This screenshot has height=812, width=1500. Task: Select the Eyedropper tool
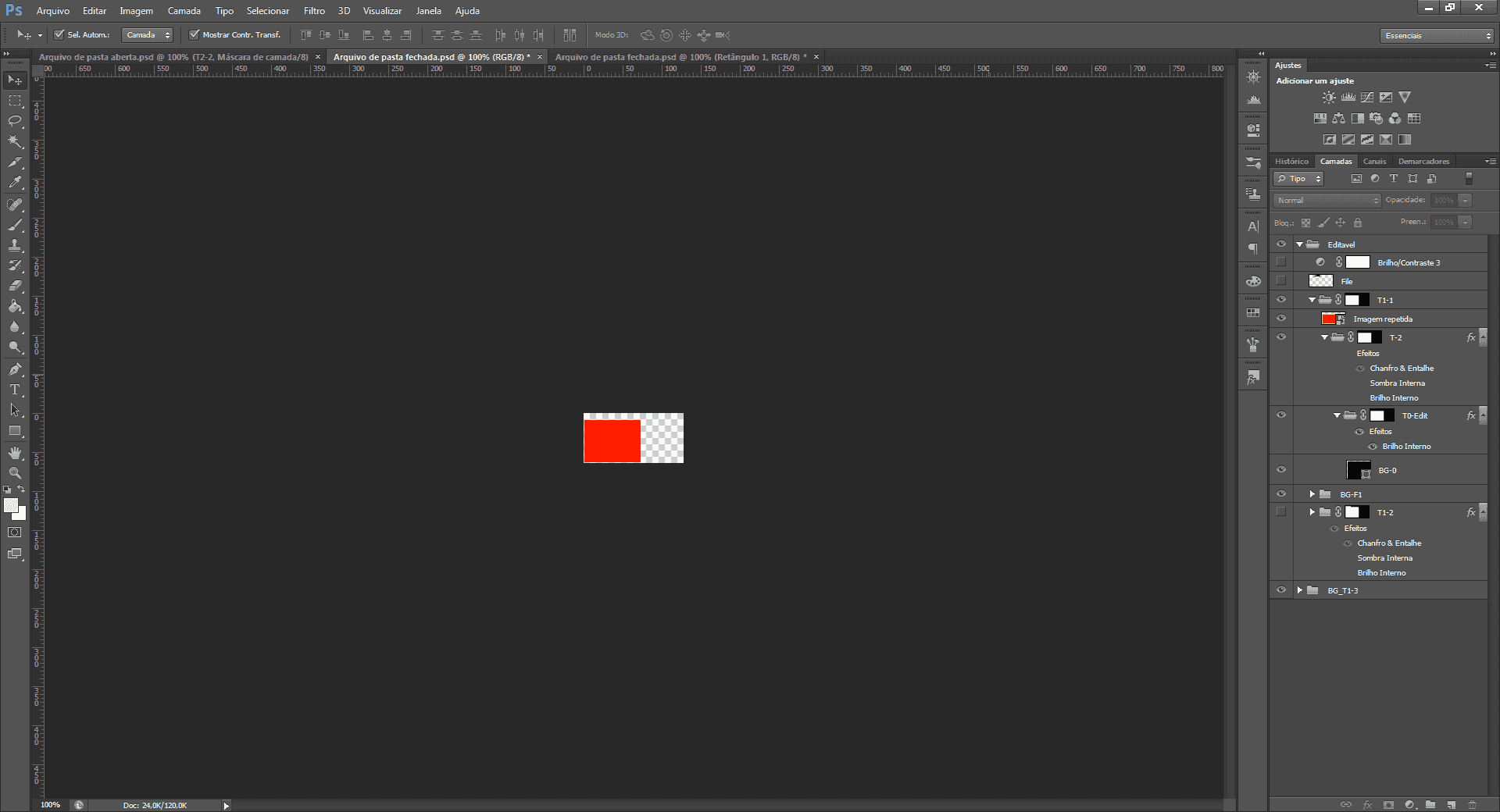(15, 183)
